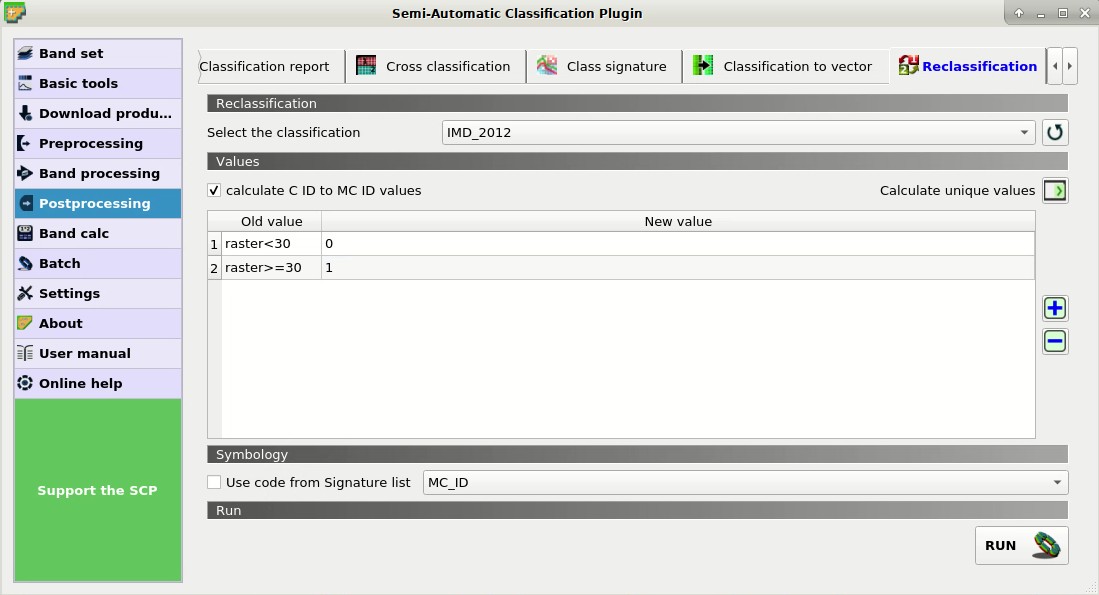Open the Batch section
1099x595 pixels.
tap(97, 264)
